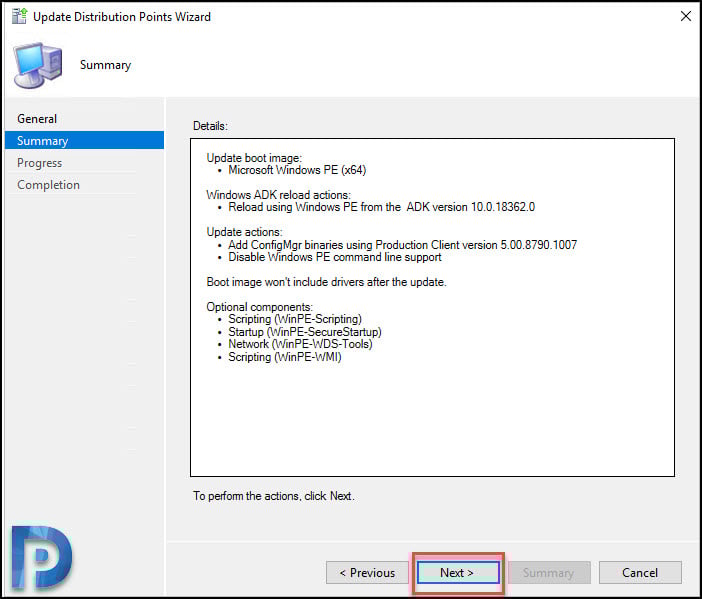Go back with the Previous button
The height and width of the screenshot is (599, 702).
[367, 573]
